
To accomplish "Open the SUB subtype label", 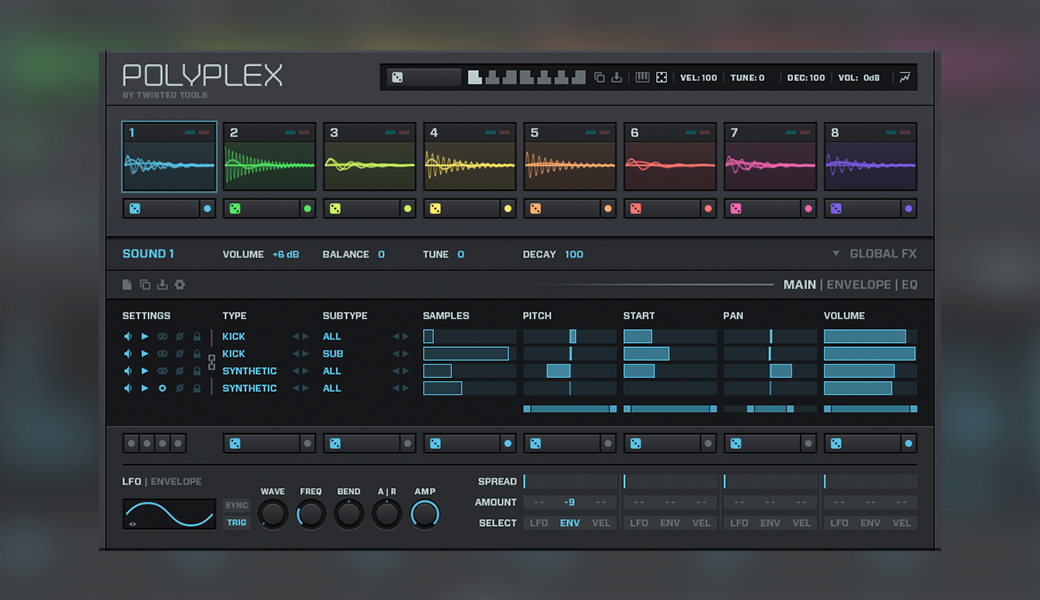I will click(x=333, y=354).
